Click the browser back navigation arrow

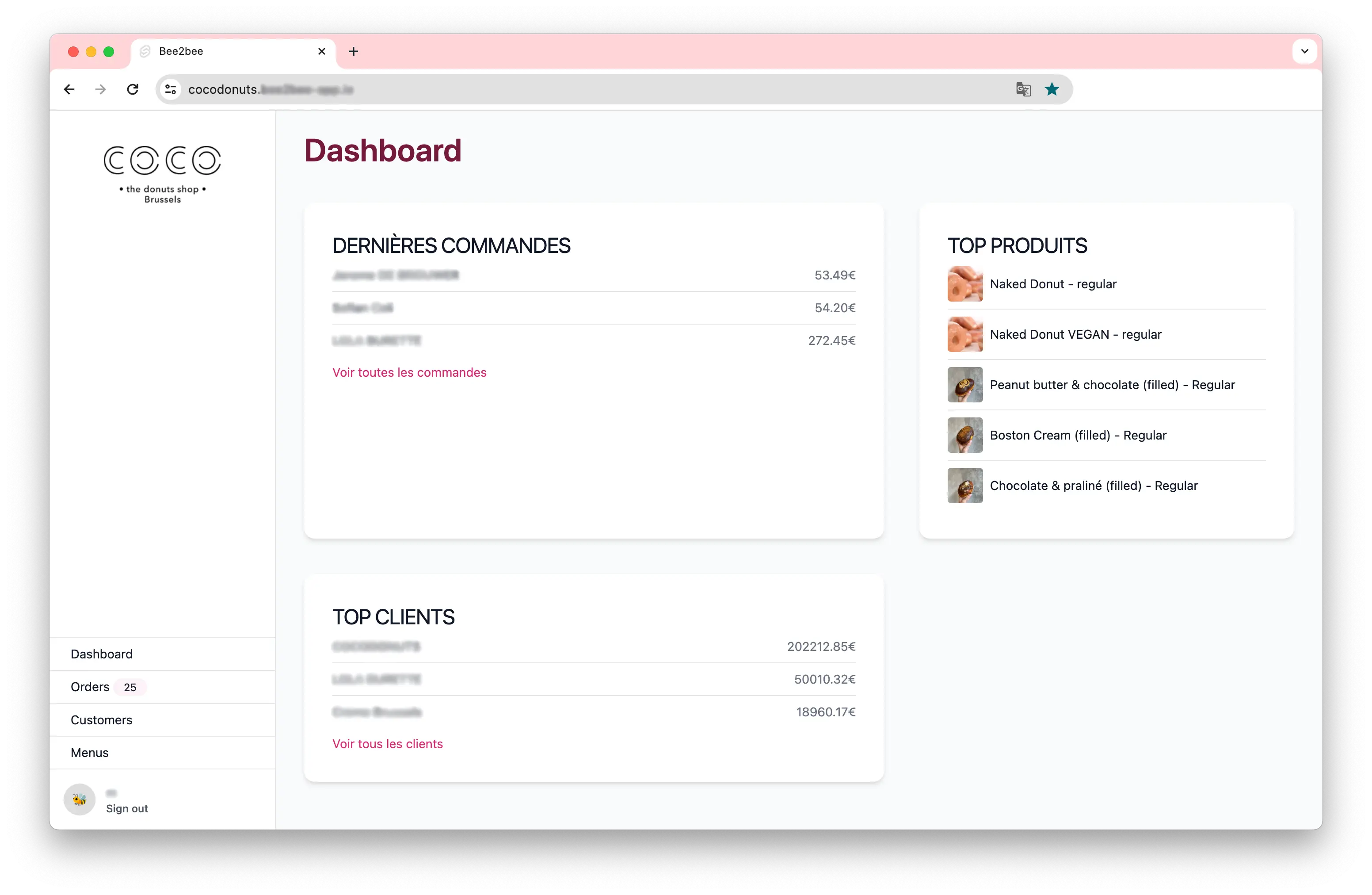pos(69,89)
